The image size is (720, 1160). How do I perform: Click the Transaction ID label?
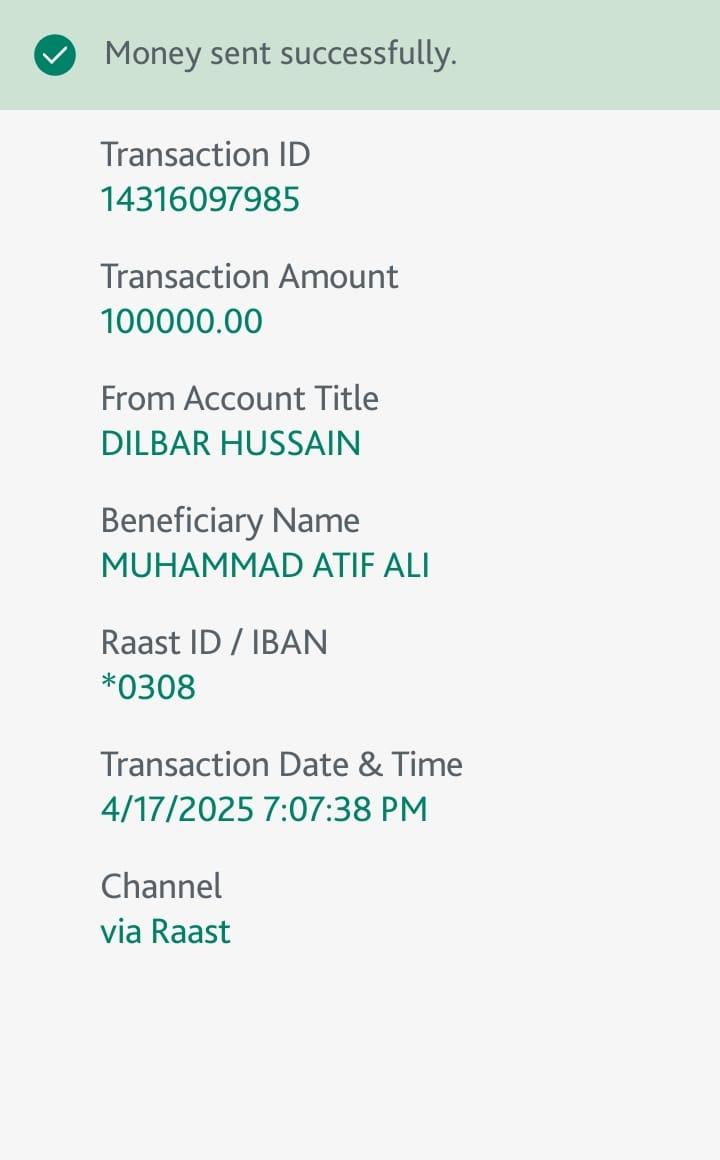(205, 155)
